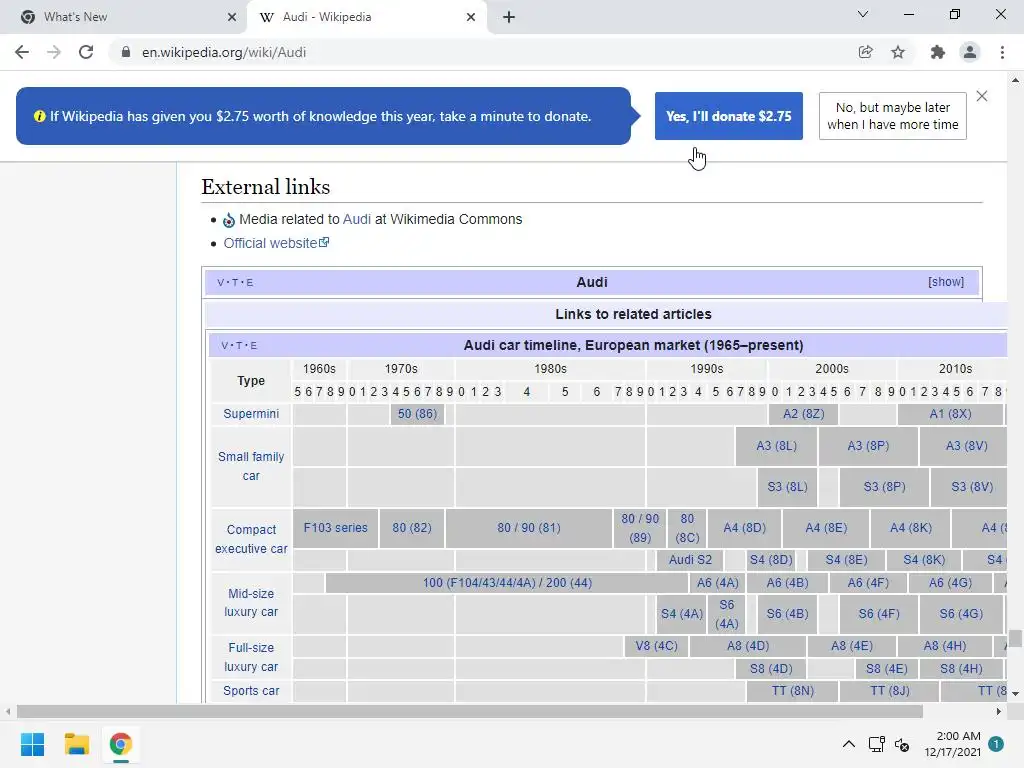
Task: Open 100 (F104/43/44/4A) / 200 (44) link
Action: coord(507,583)
